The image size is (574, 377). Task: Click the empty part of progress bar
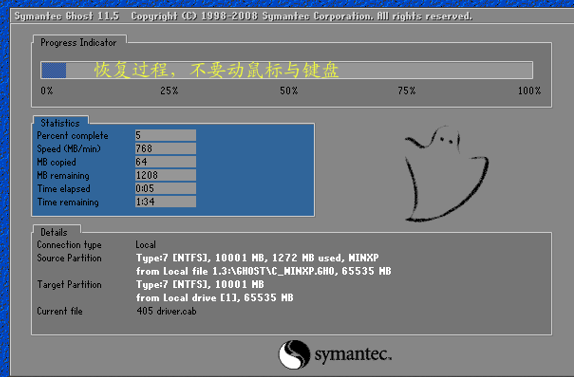click(299, 70)
